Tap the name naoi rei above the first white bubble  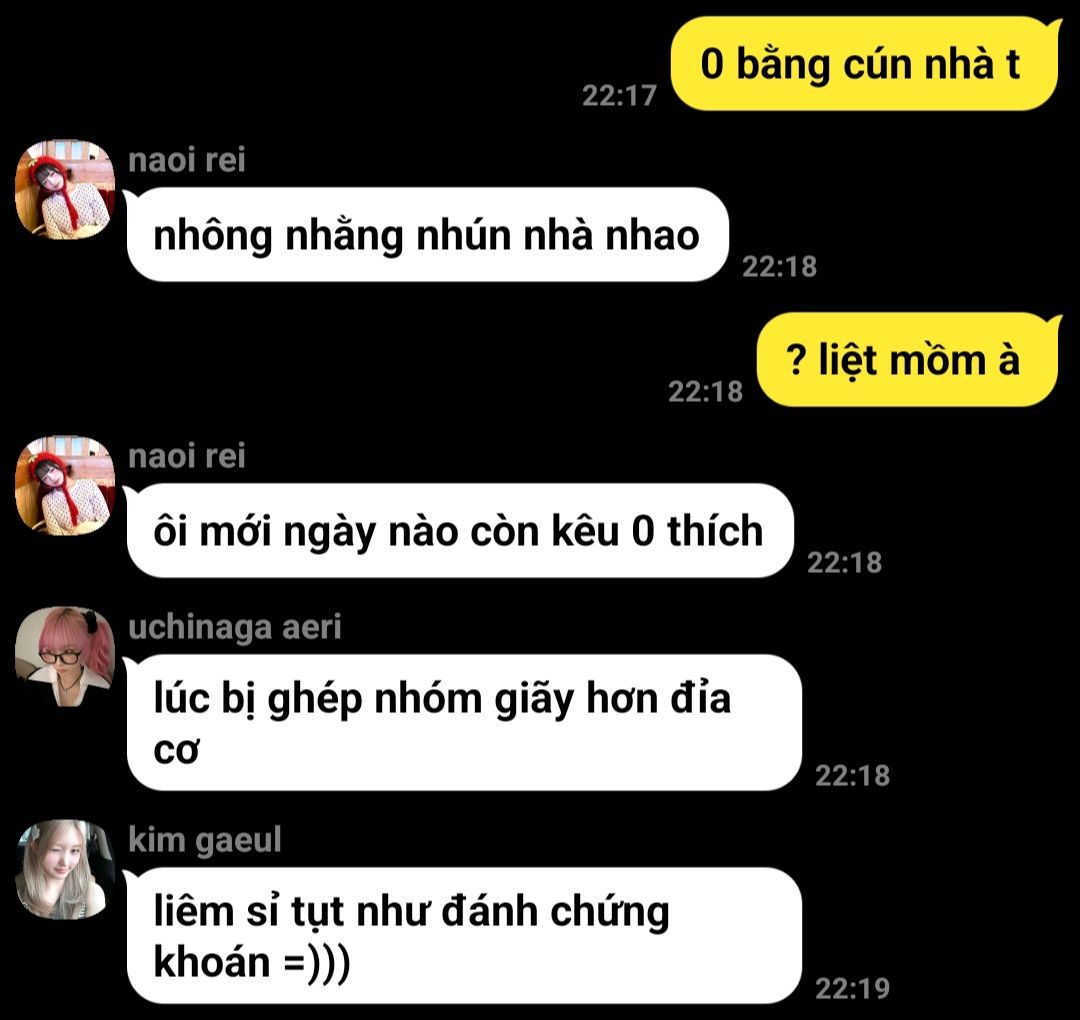[187, 160]
